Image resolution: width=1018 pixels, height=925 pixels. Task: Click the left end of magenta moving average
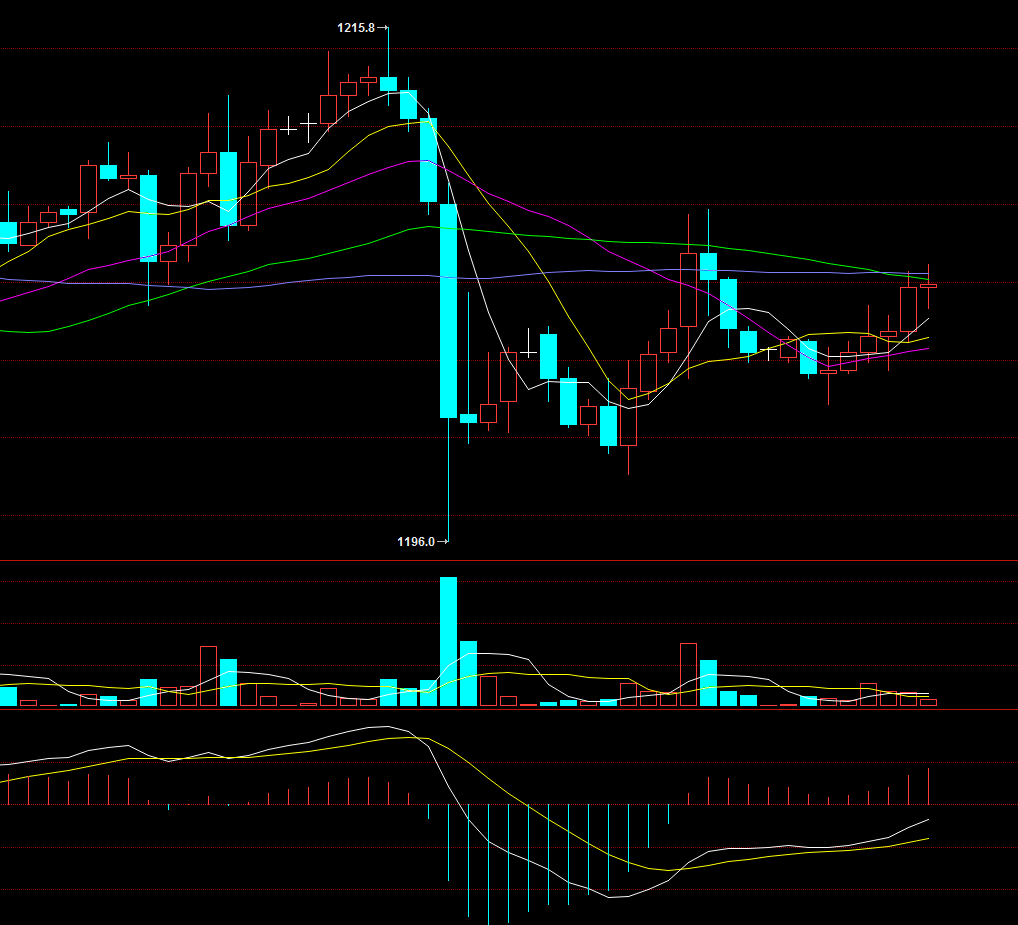[x=3, y=299]
